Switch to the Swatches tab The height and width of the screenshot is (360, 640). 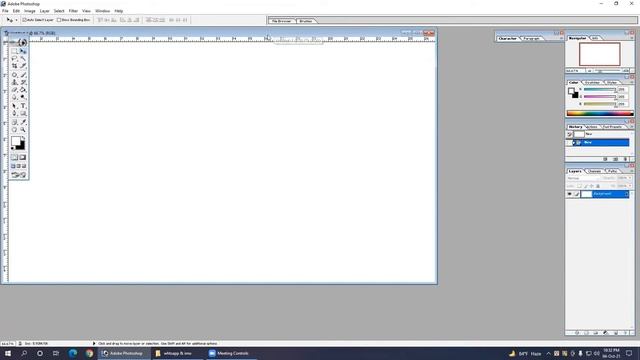(592, 82)
